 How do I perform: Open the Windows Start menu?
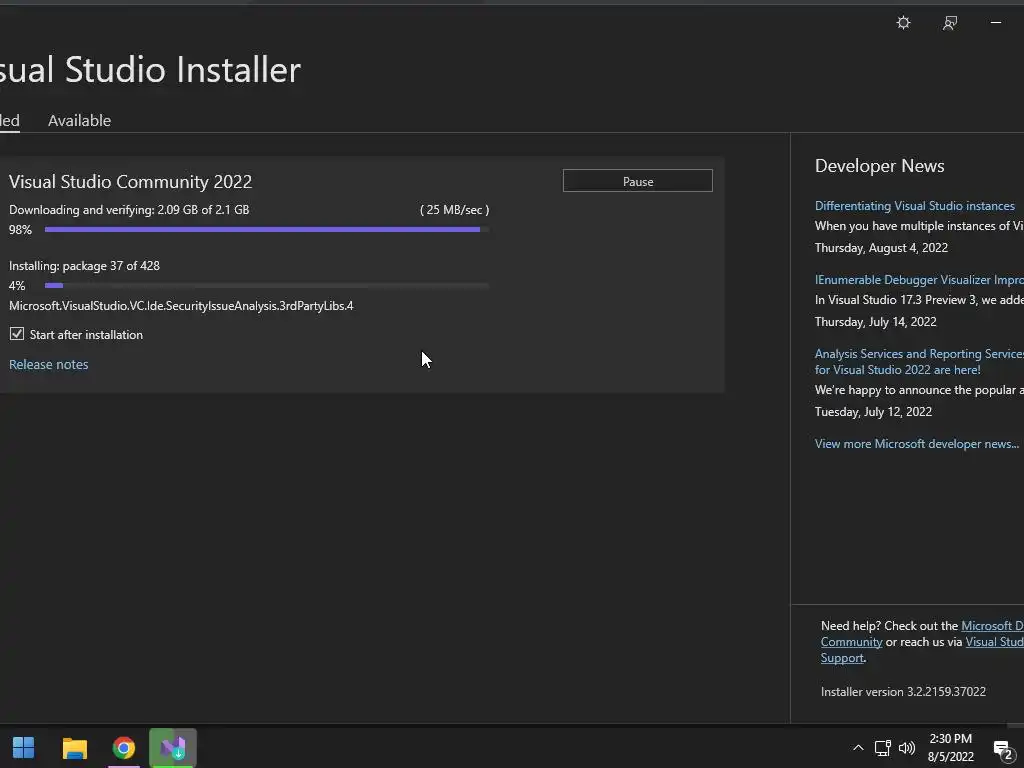click(24, 748)
